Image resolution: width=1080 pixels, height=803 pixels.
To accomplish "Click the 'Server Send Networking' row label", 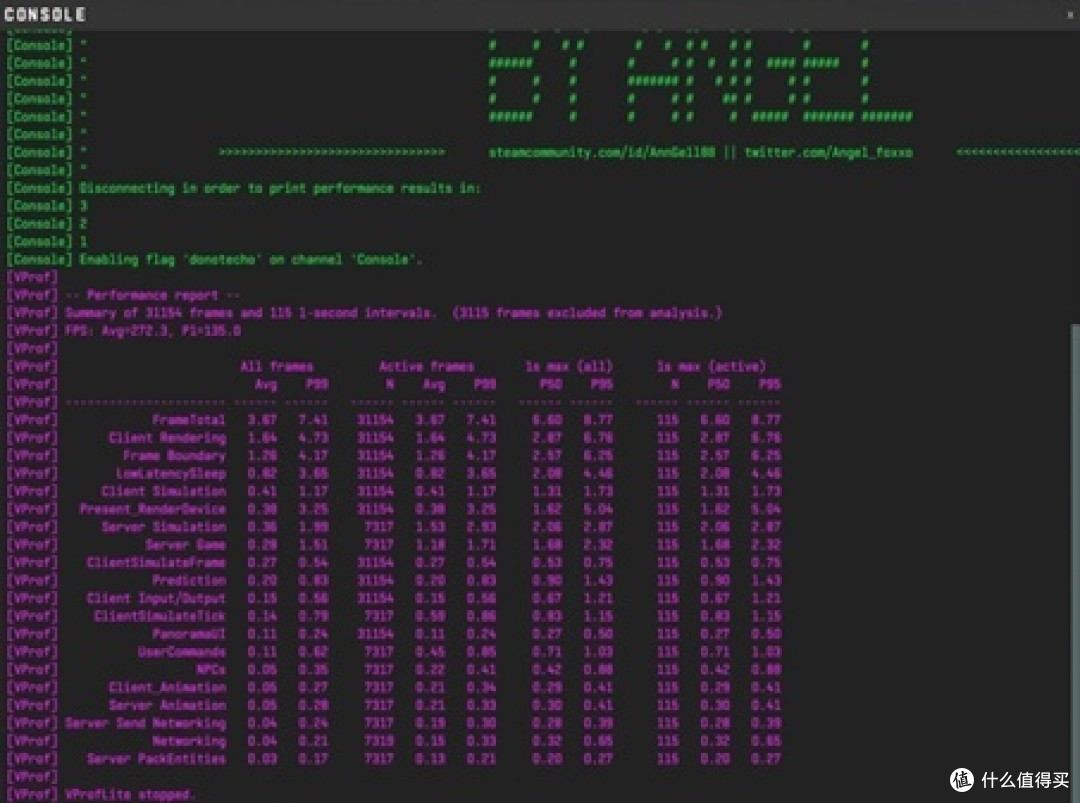I will (145, 724).
